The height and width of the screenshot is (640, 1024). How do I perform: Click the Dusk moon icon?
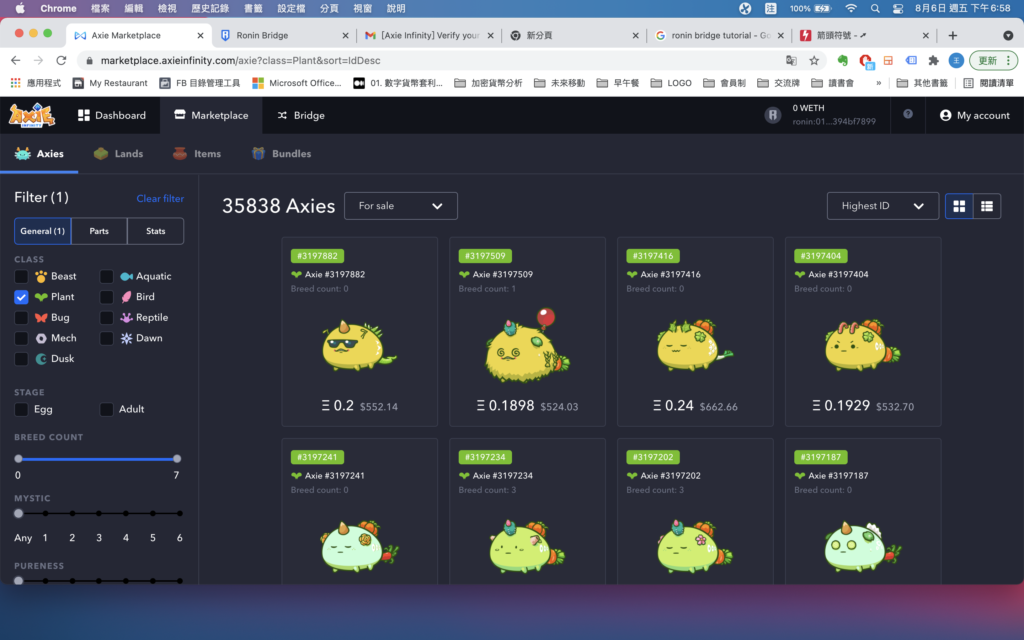41,359
